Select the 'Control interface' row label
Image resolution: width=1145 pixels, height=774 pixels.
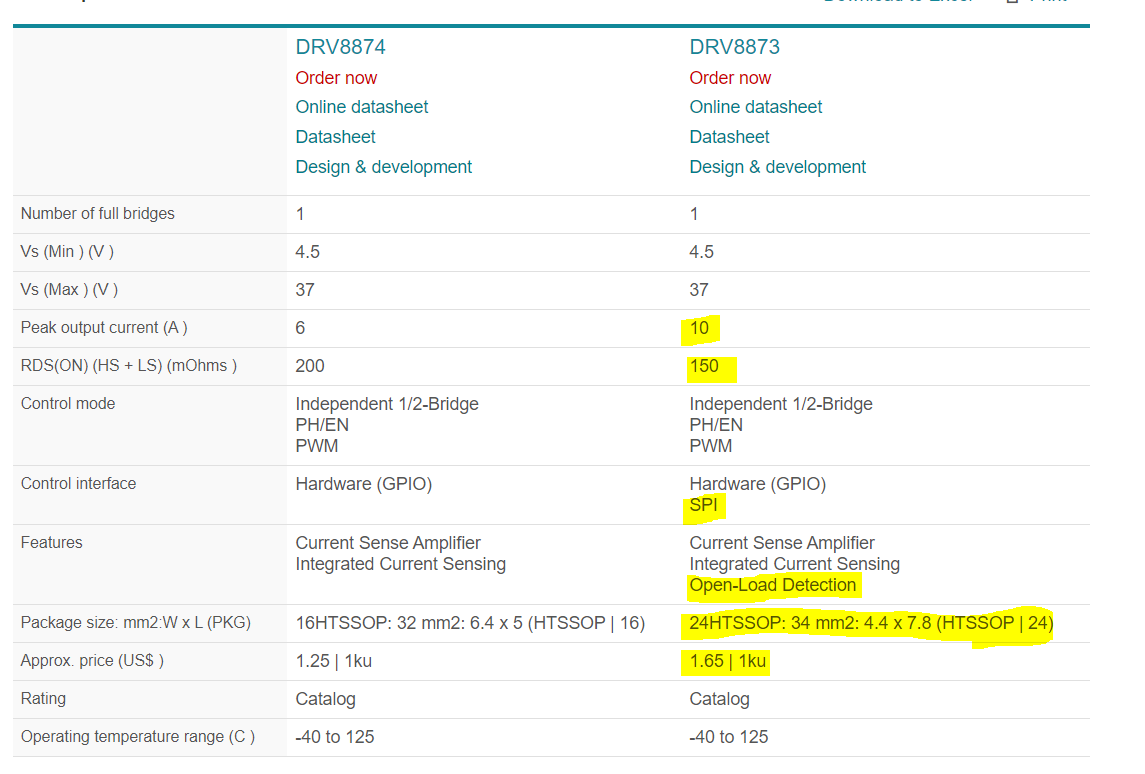(78, 484)
